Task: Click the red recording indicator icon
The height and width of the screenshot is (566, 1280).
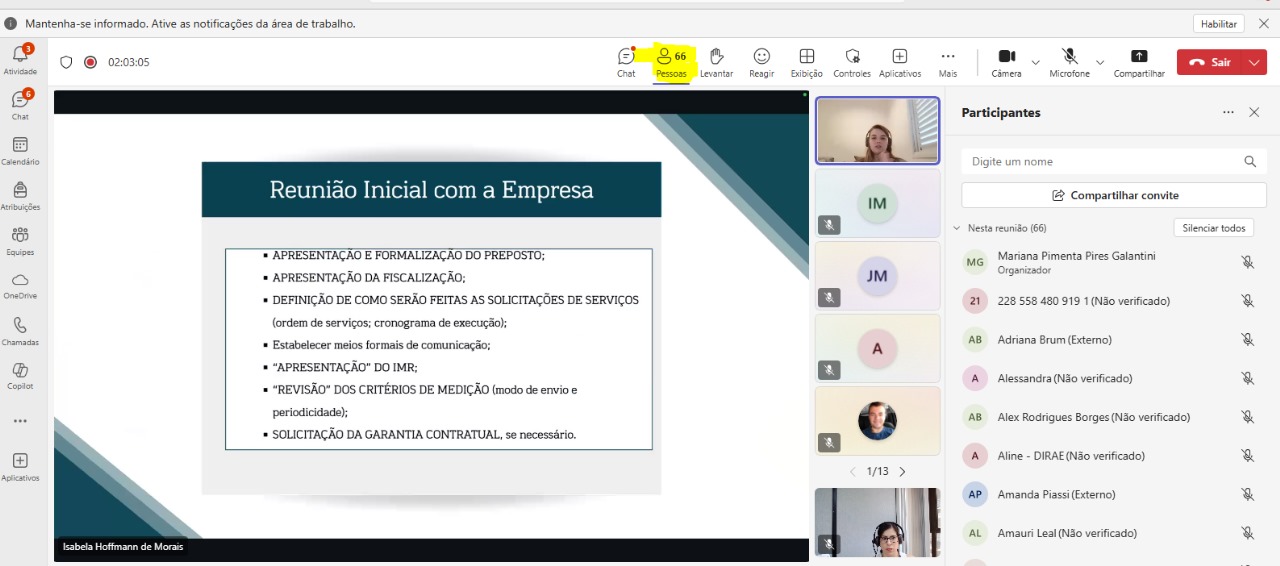Action: (90, 62)
